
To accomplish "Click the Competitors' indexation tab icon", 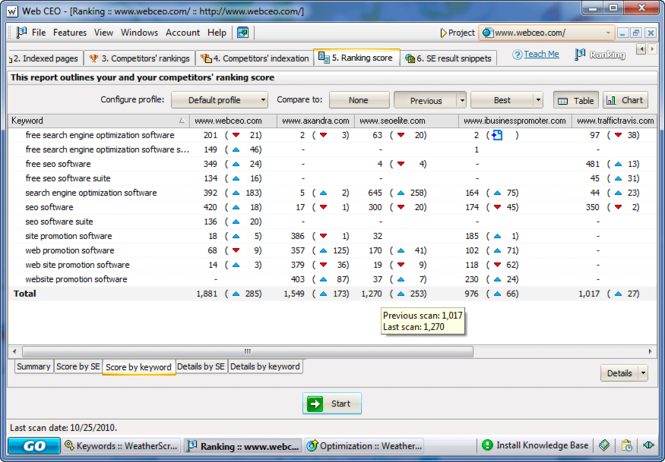I will coord(206,59).
